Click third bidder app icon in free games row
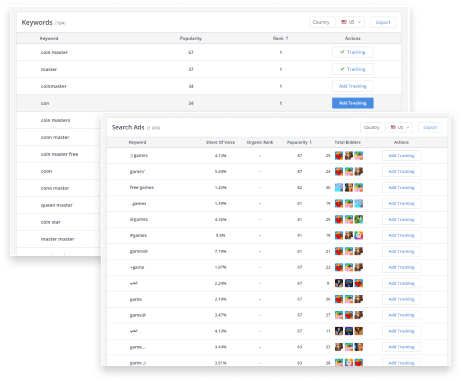The image size is (461, 381). point(359,188)
